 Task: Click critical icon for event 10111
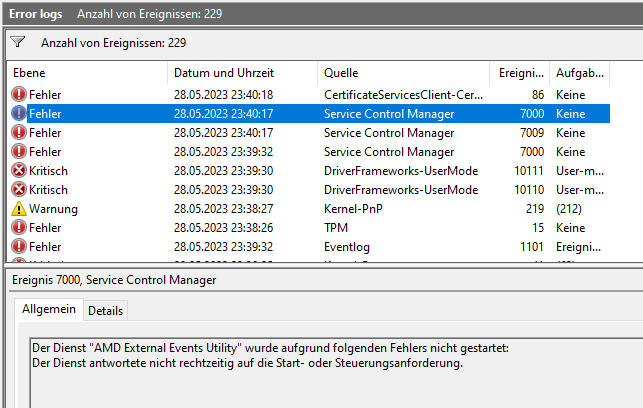tap(19, 171)
